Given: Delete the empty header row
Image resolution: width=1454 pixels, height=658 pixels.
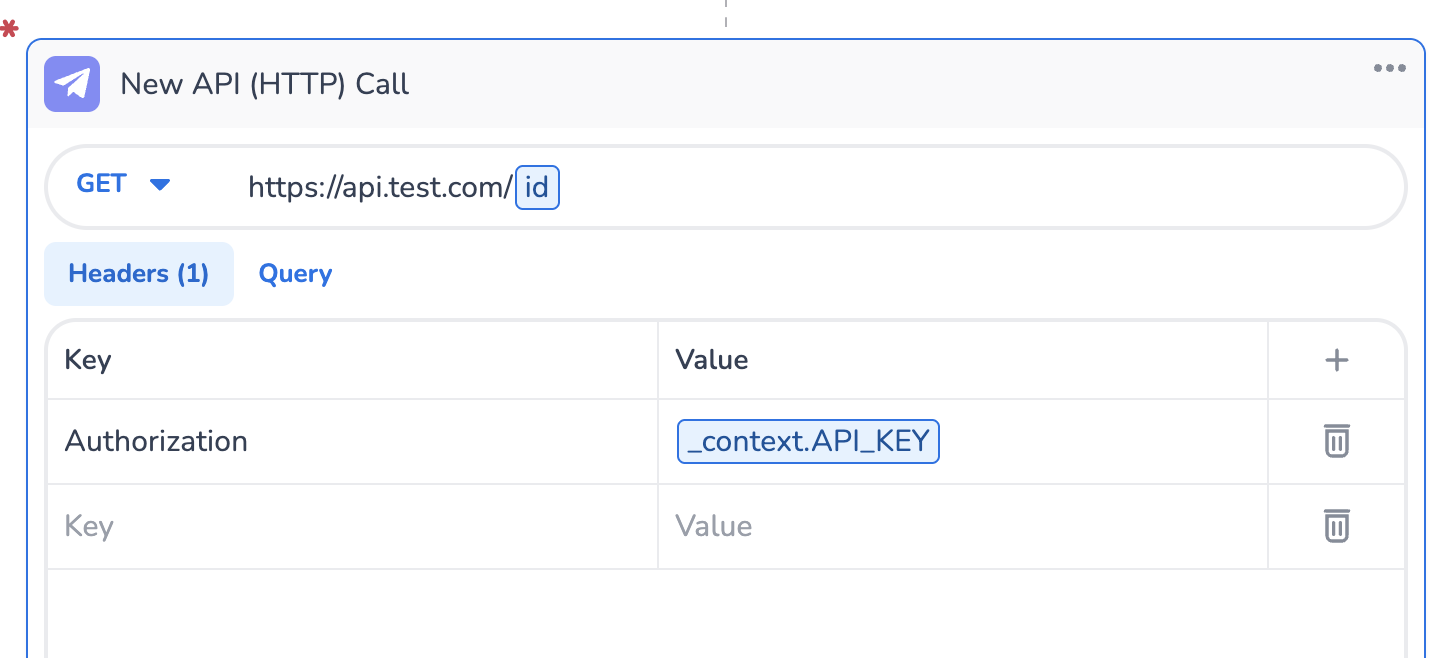Looking at the screenshot, I should [1336, 526].
